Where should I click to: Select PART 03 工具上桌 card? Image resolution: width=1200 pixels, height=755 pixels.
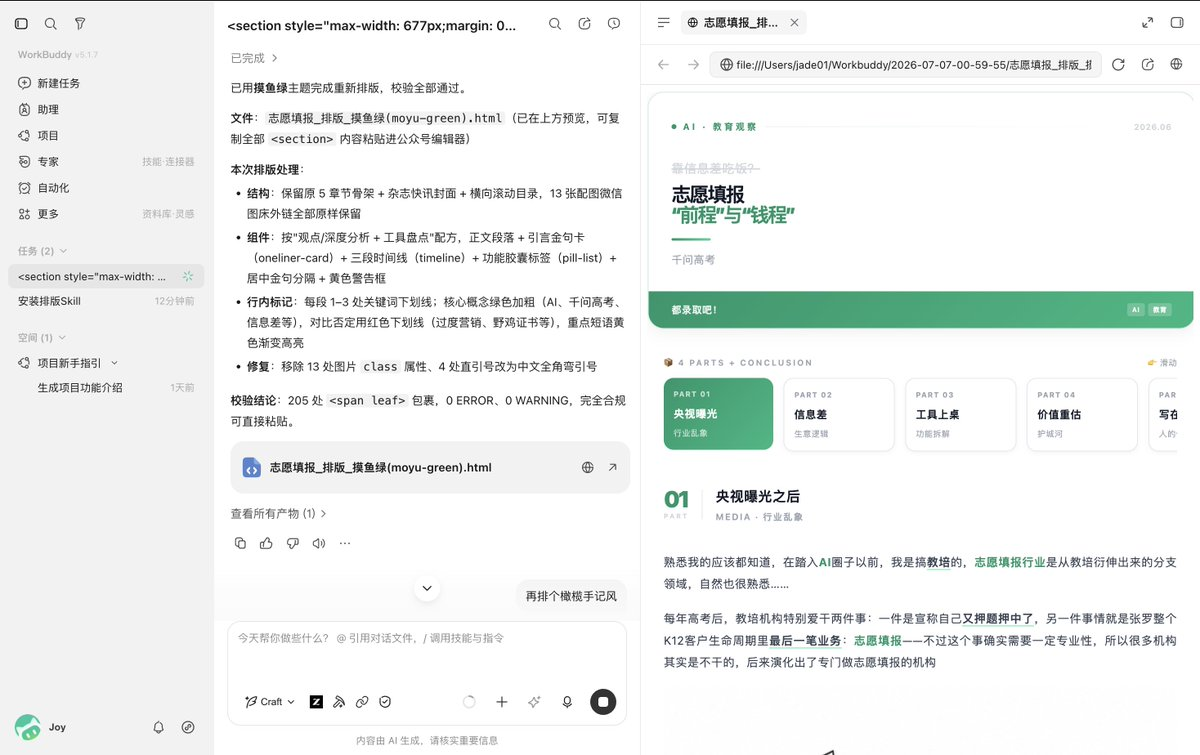tap(960, 414)
